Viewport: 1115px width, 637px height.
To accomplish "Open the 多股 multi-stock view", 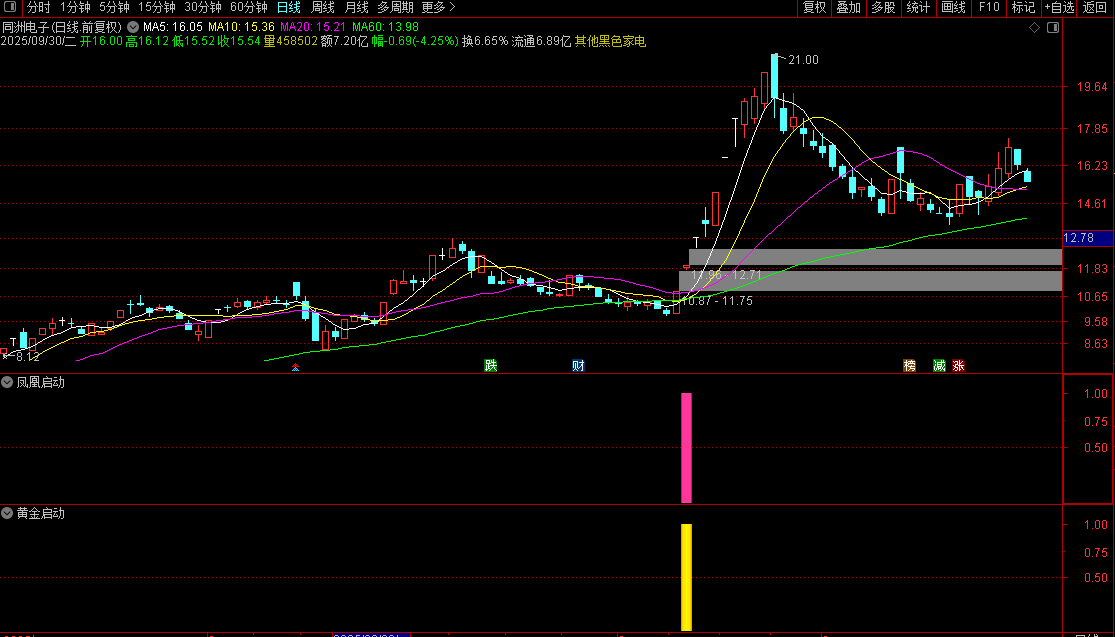I will [x=883, y=7].
